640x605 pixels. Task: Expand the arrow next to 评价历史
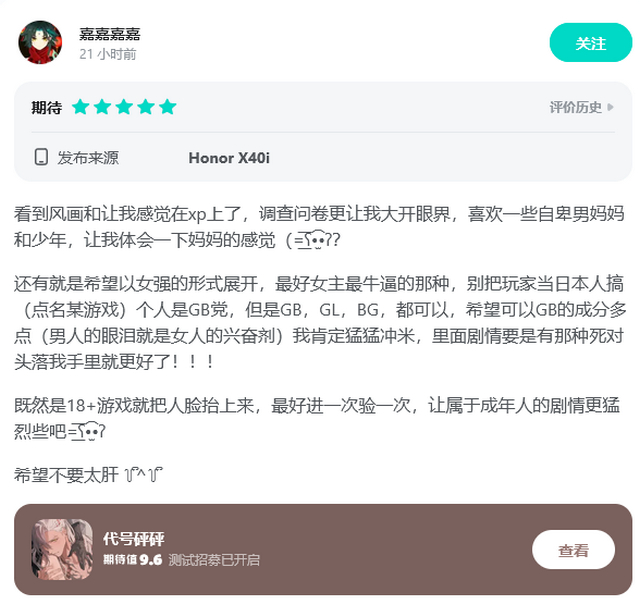(610, 107)
